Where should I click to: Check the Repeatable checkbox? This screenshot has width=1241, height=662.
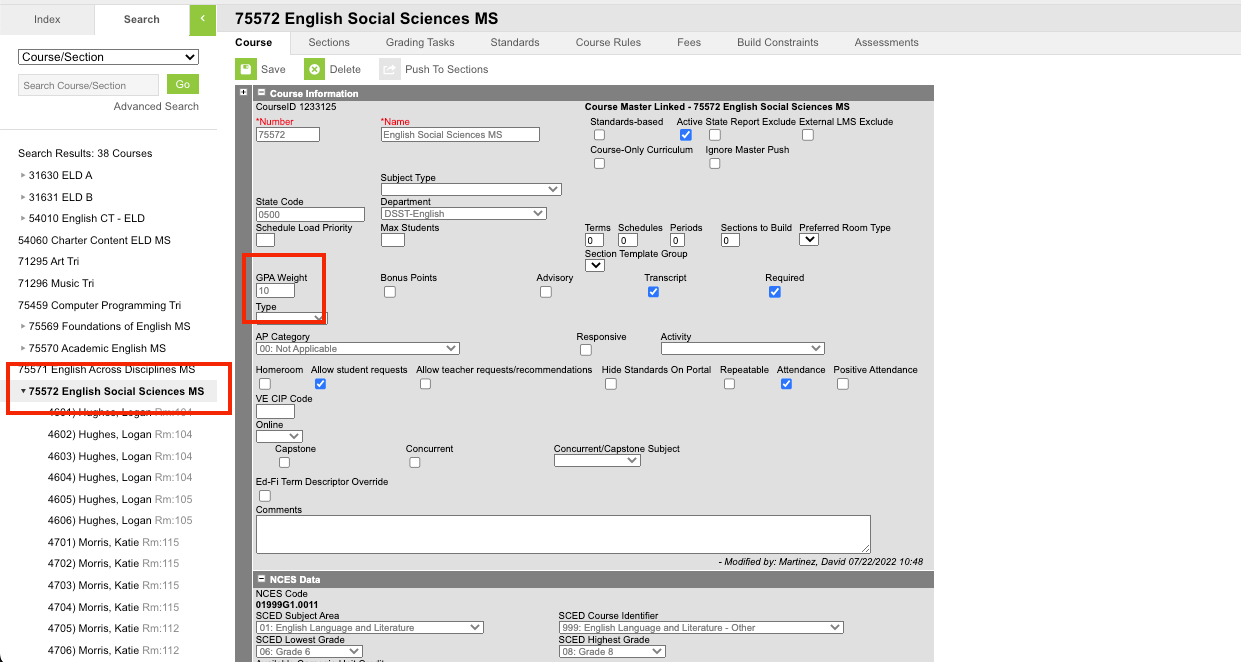coord(729,384)
